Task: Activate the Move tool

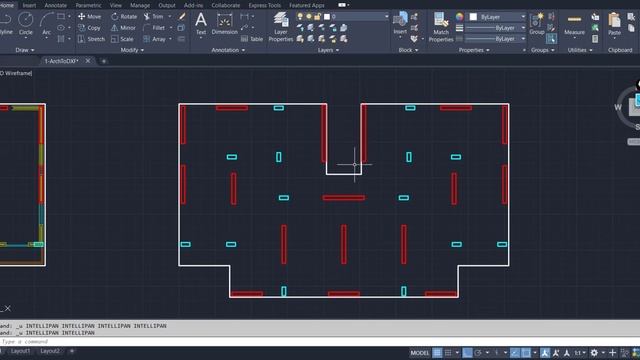Action: point(89,17)
